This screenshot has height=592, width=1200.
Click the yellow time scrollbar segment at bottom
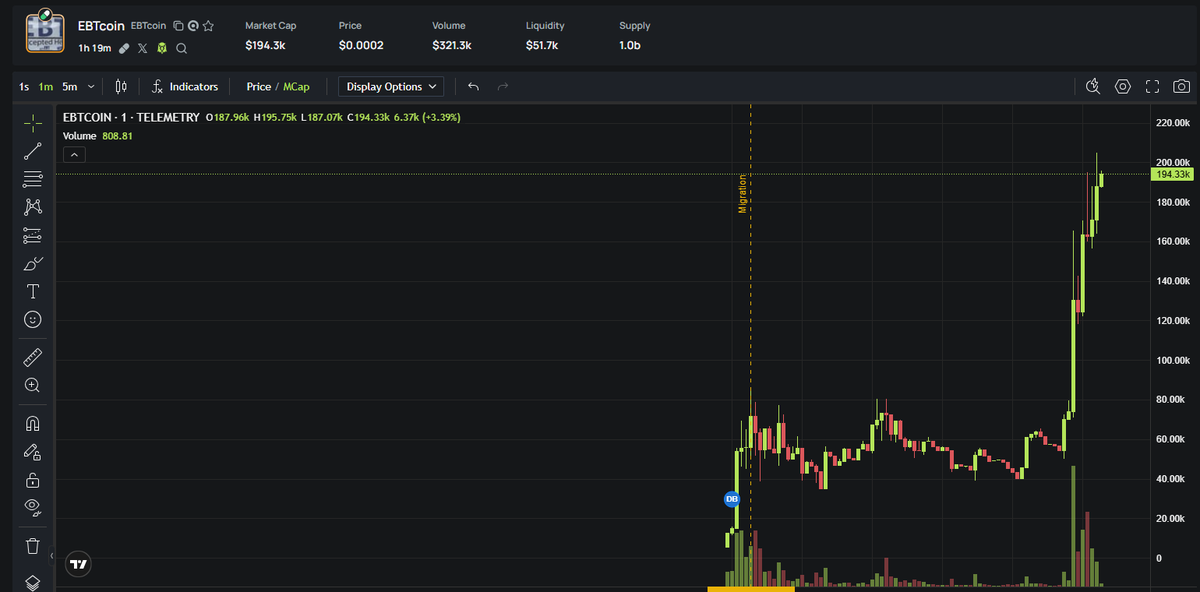point(750,589)
